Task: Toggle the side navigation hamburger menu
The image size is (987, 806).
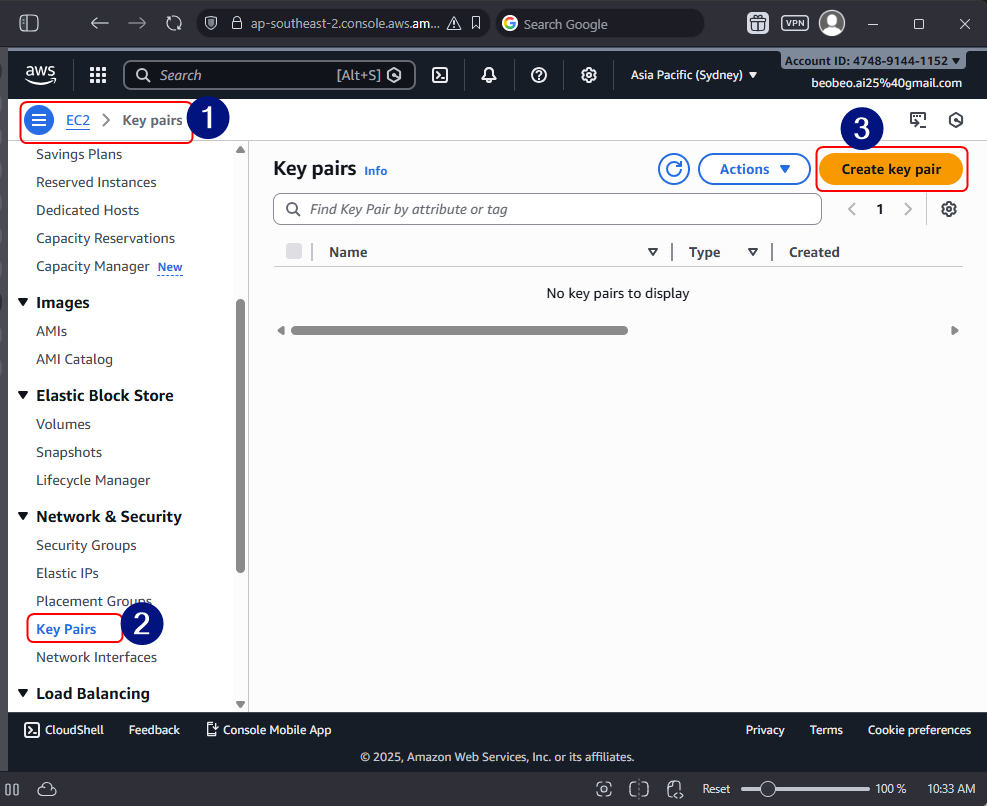Action: (38, 121)
